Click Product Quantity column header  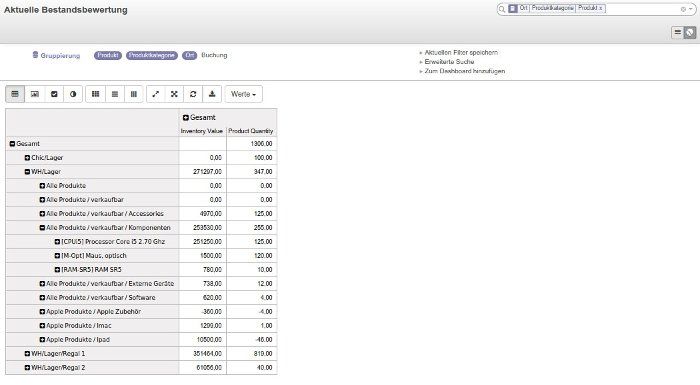(250, 131)
